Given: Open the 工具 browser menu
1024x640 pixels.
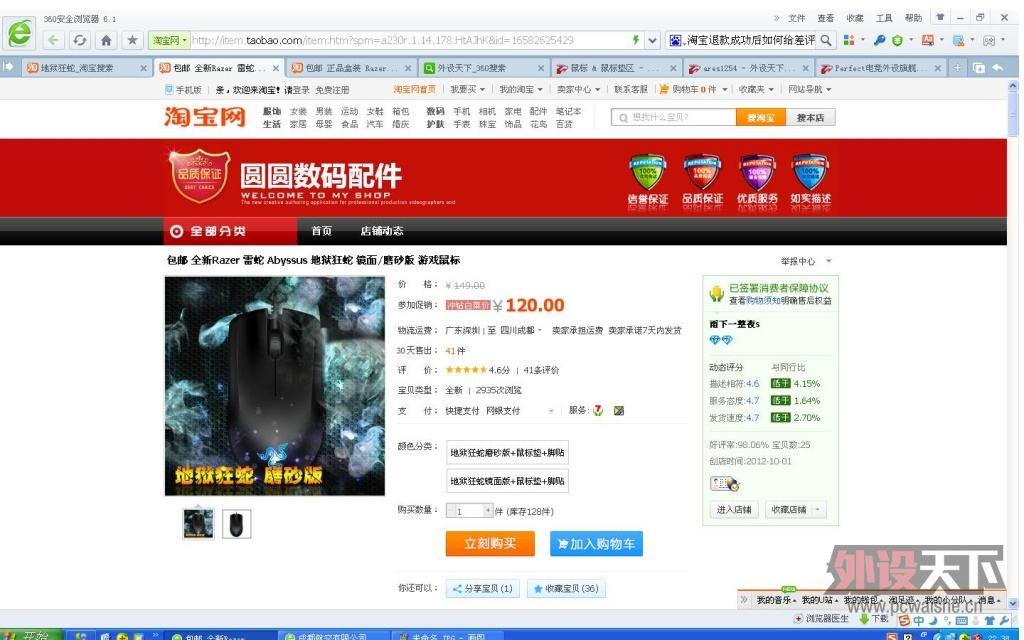Looking at the screenshot, I should [x=884, y=18].
